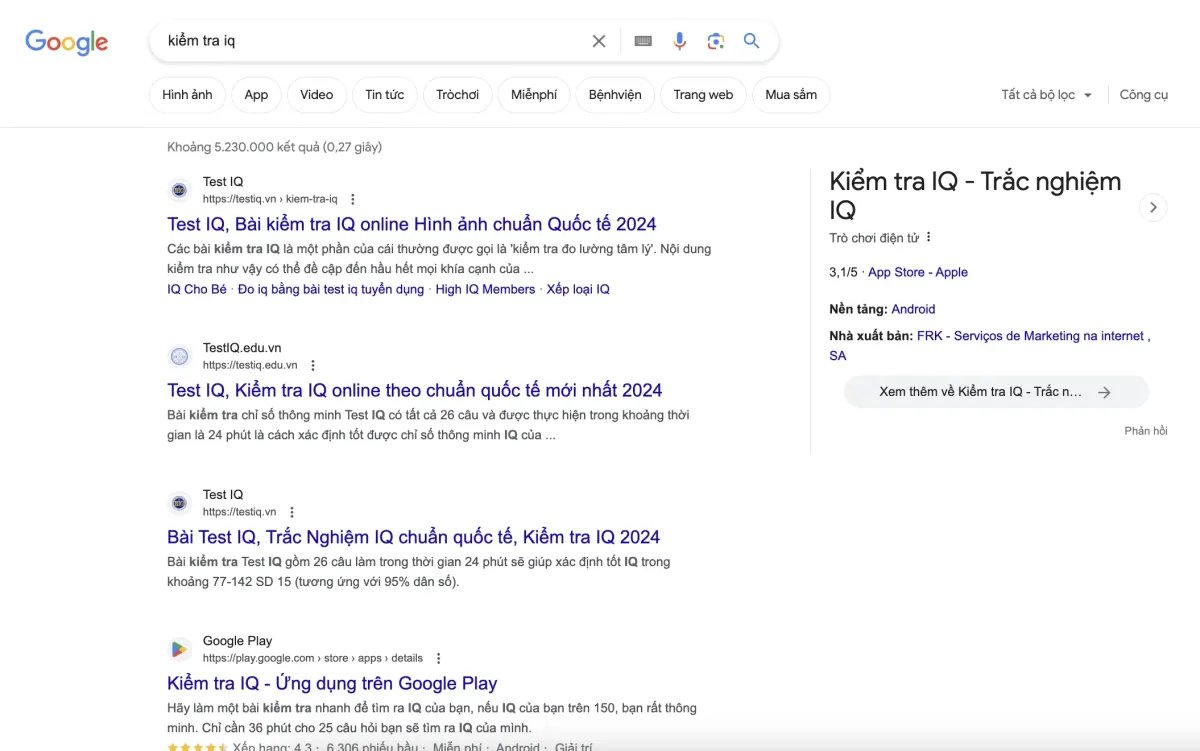
Task: Click the TestIQ.edu.vn site name text
Action: (x=242, y=348)
